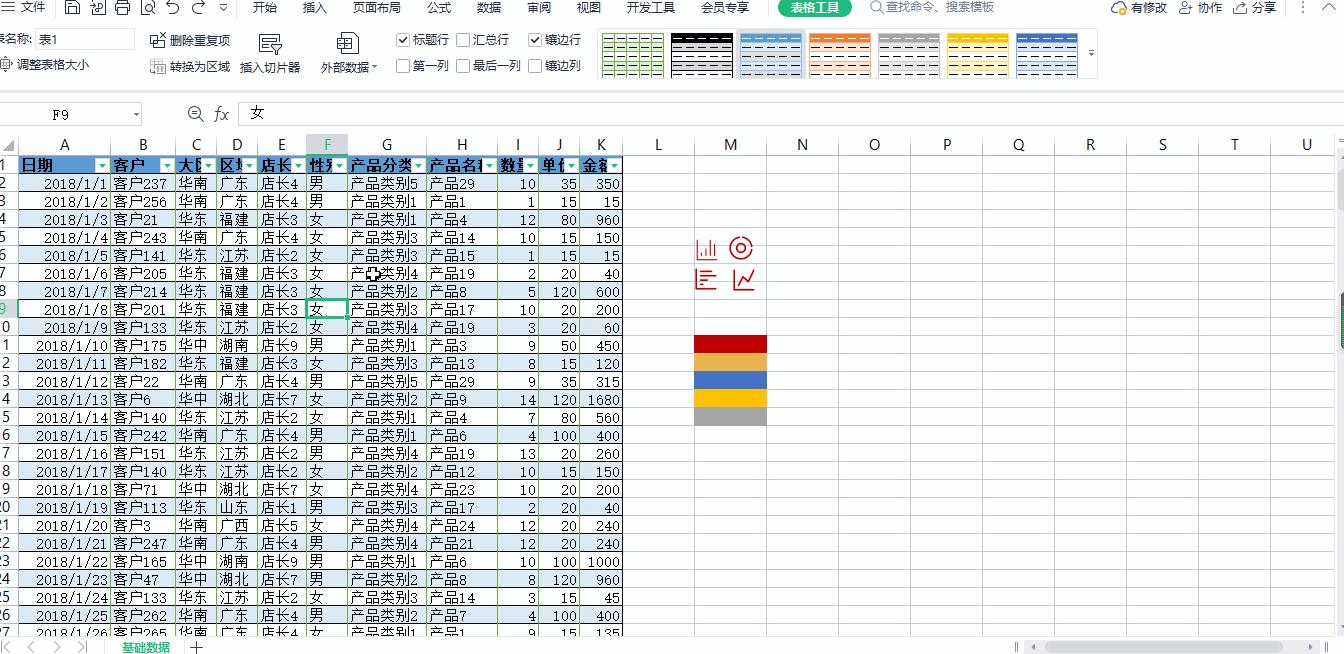Select the red color swatch in column M
This screenshot has height=654, width=1344.
coord(730,342)
